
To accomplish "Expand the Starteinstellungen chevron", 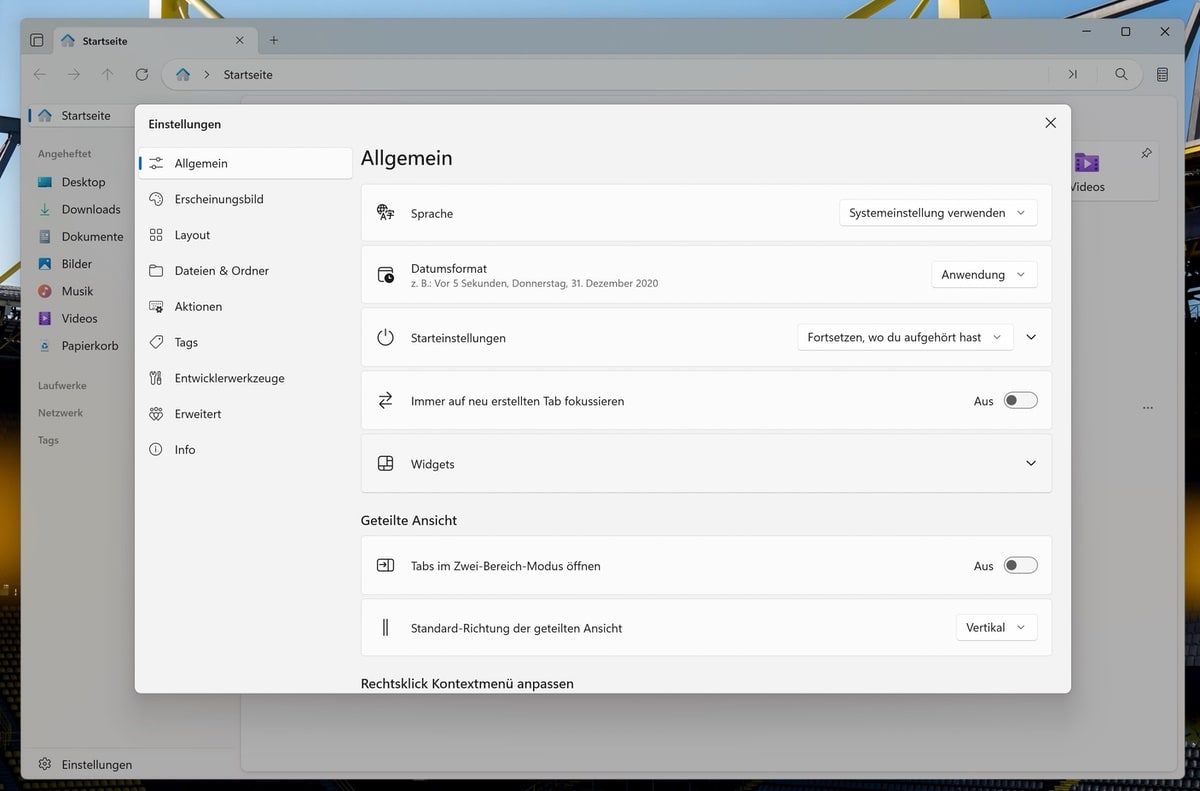I will [1031, 338].
